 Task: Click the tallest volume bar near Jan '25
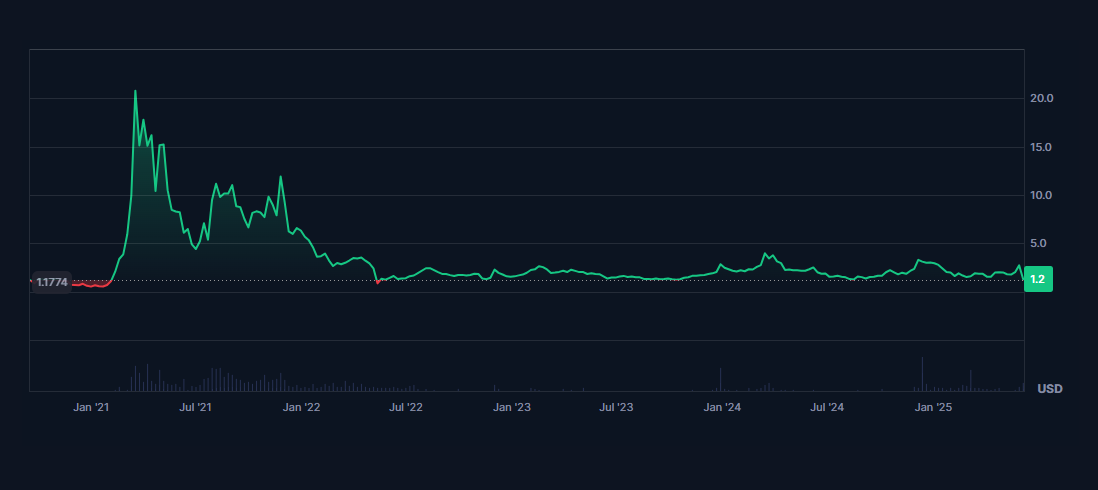[x=922, y=374]
